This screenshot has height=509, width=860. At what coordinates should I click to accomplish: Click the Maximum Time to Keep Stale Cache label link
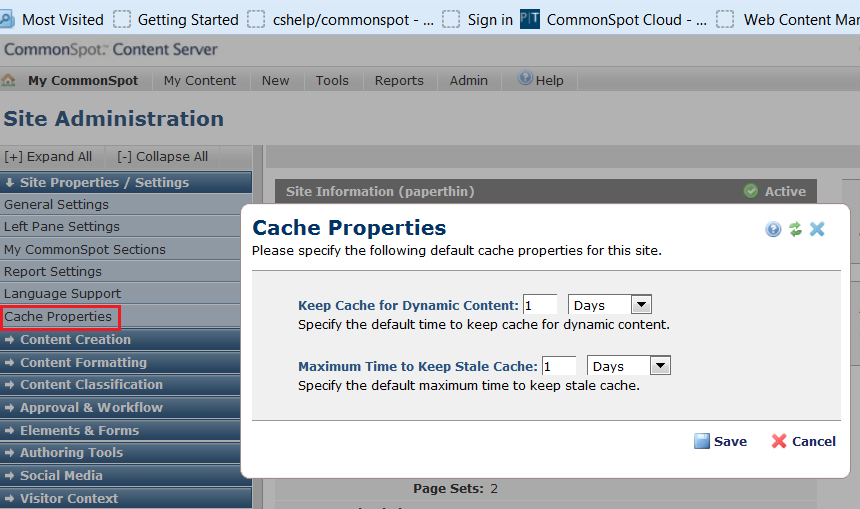tap(418, 366)
